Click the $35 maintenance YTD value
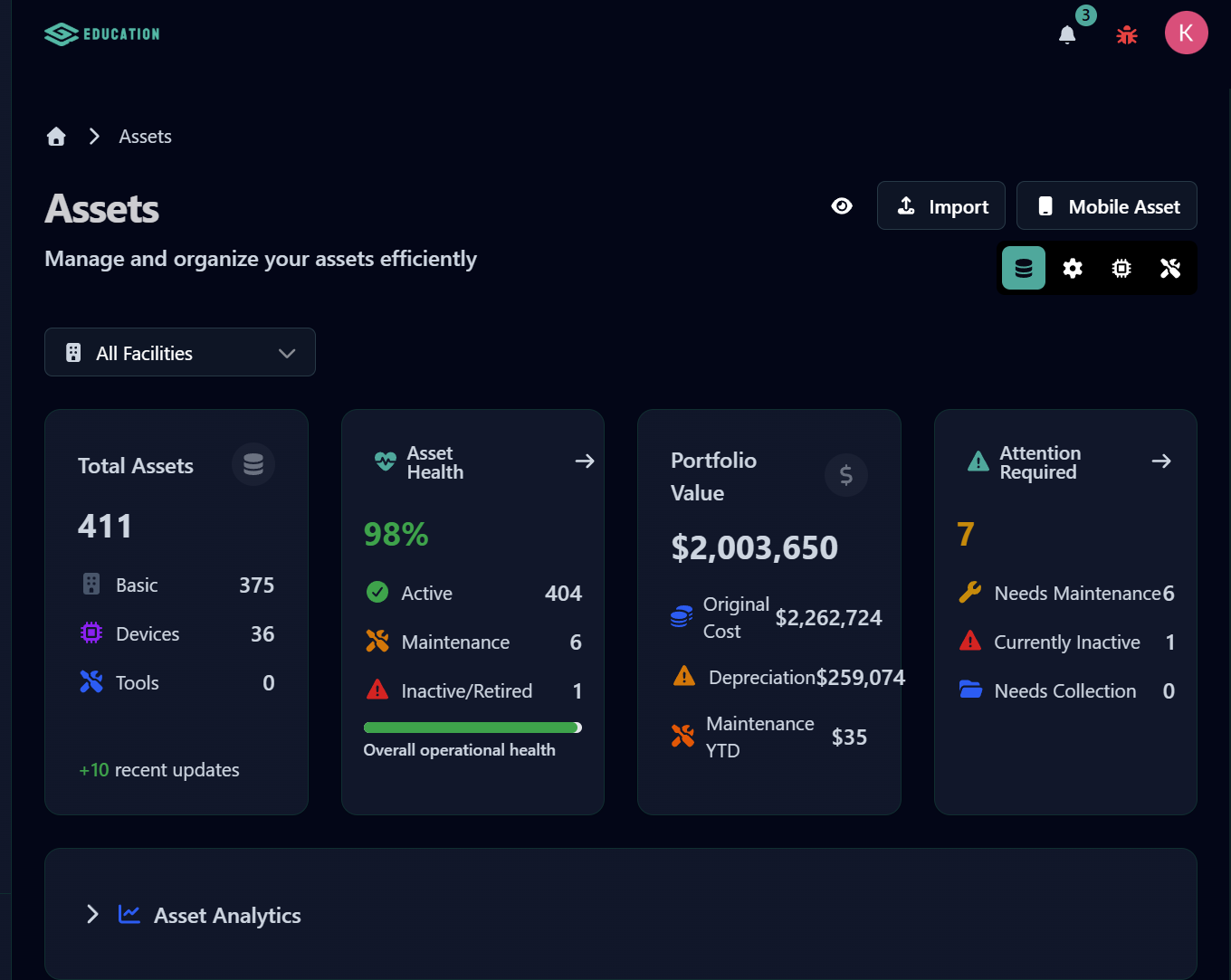 click(x=849, y=737)
